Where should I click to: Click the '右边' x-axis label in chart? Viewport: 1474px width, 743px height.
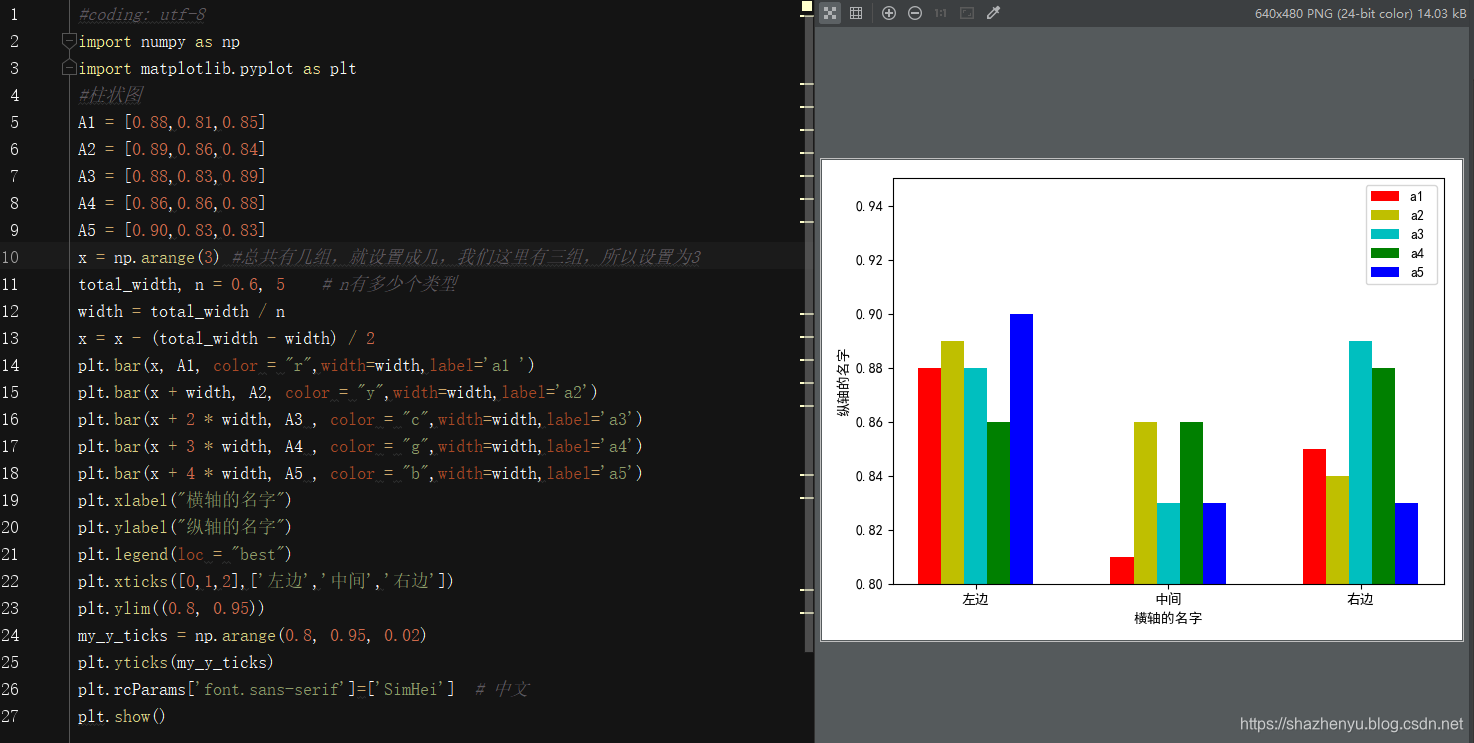coord(1360,600)
